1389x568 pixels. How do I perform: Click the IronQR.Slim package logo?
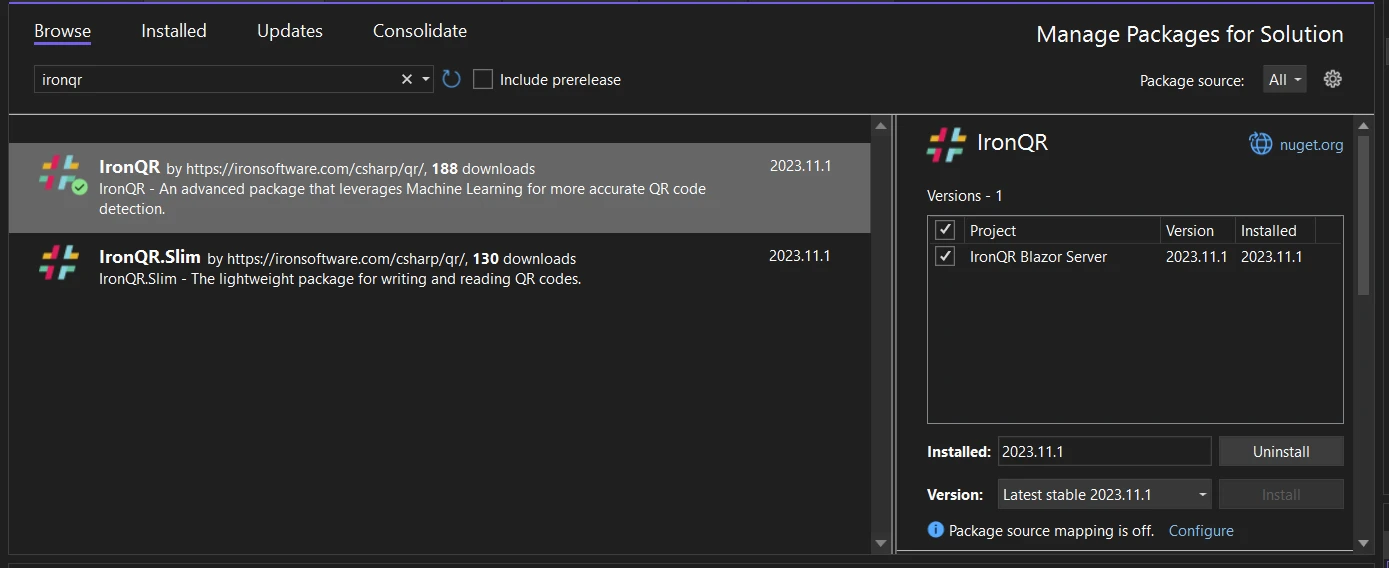pos(60,263)
